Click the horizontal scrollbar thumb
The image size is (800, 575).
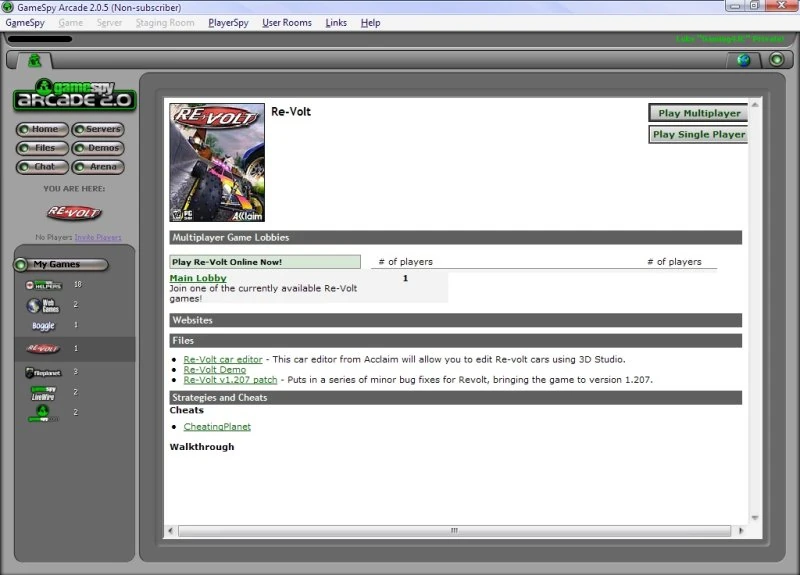pos(454,531)
